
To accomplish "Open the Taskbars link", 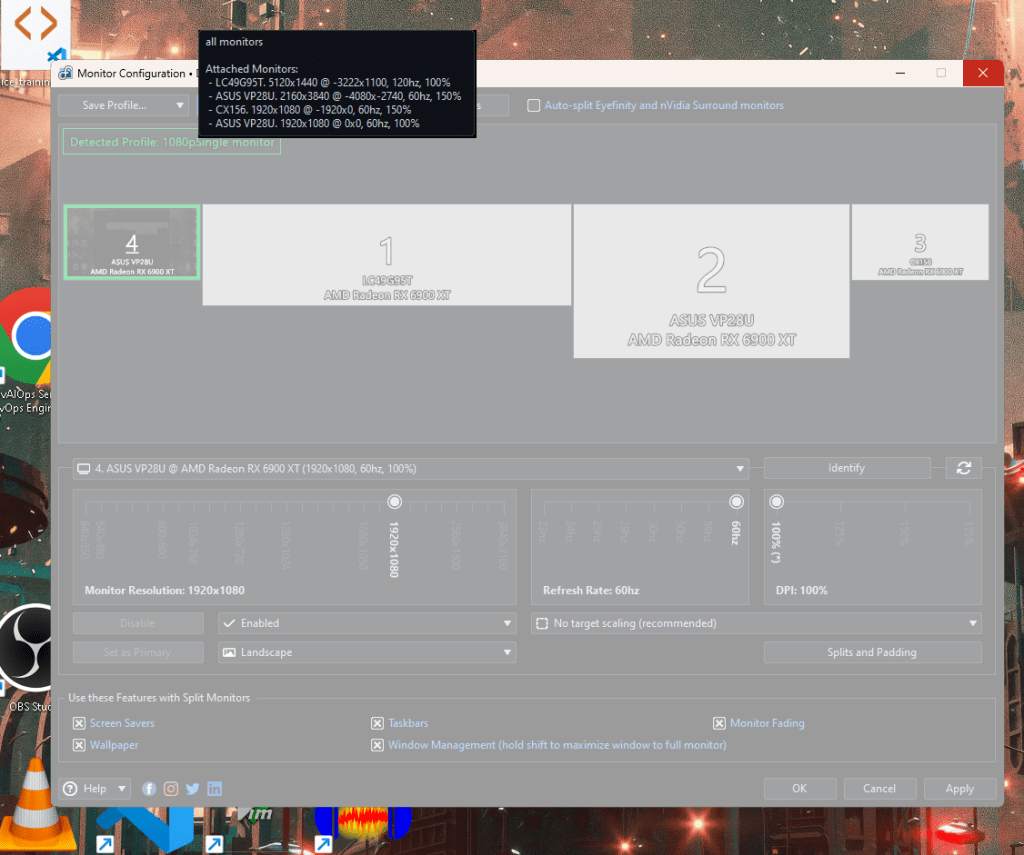I will (408, 723).
